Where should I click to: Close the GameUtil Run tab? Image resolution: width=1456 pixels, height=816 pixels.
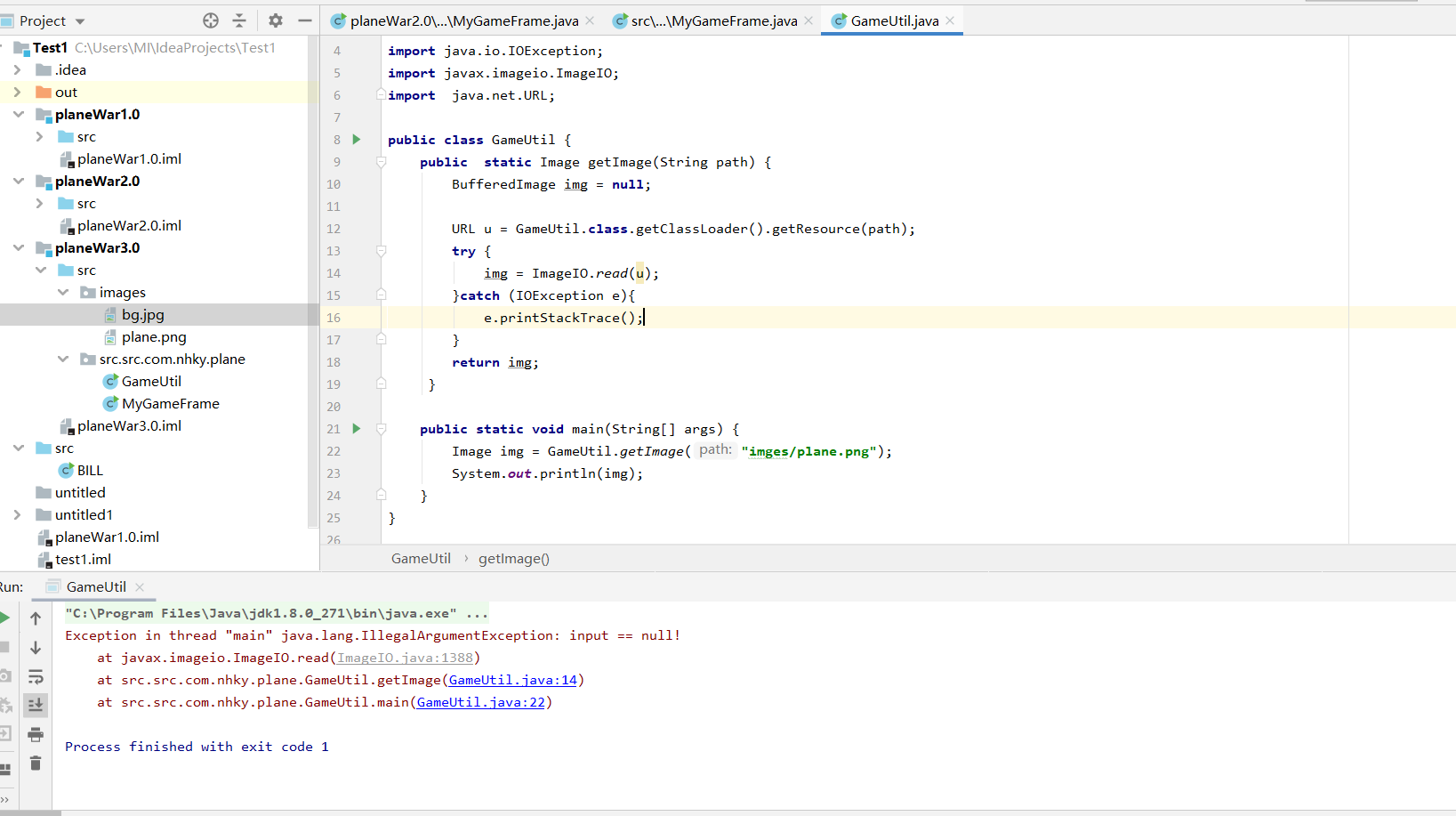point(140,587)
